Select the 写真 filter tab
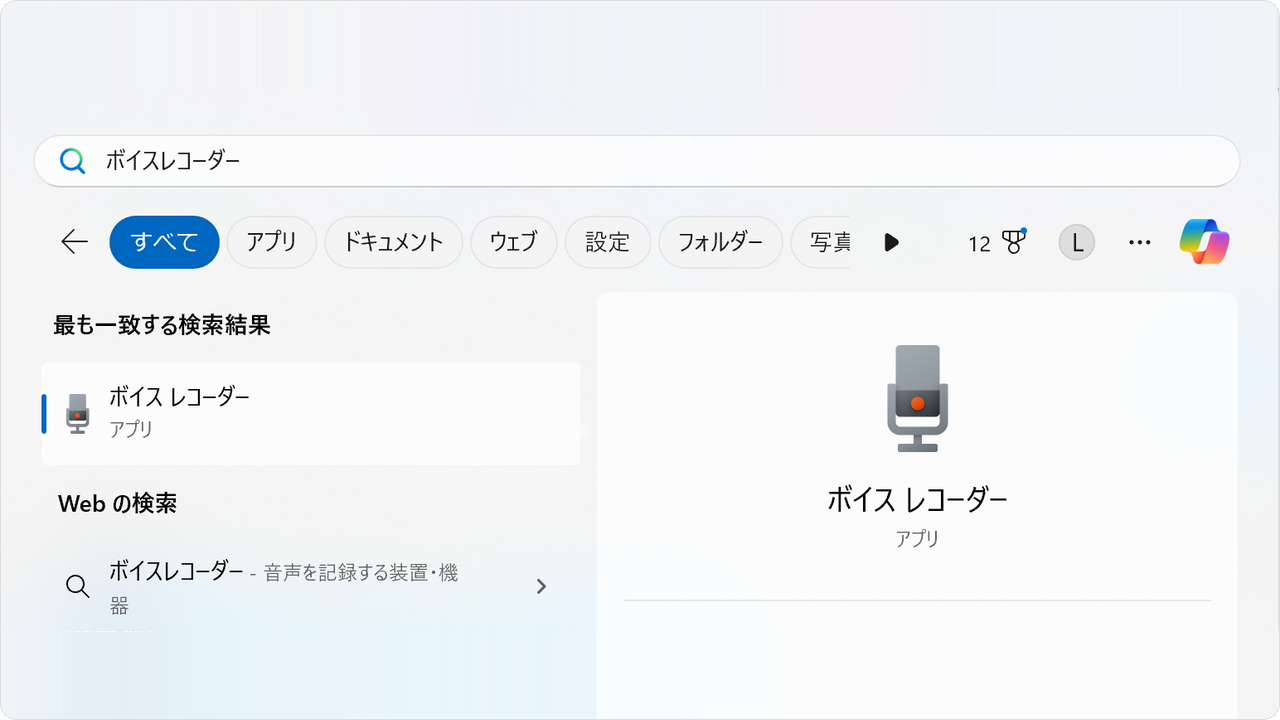 pyautogui.click(x=821, y=242)
